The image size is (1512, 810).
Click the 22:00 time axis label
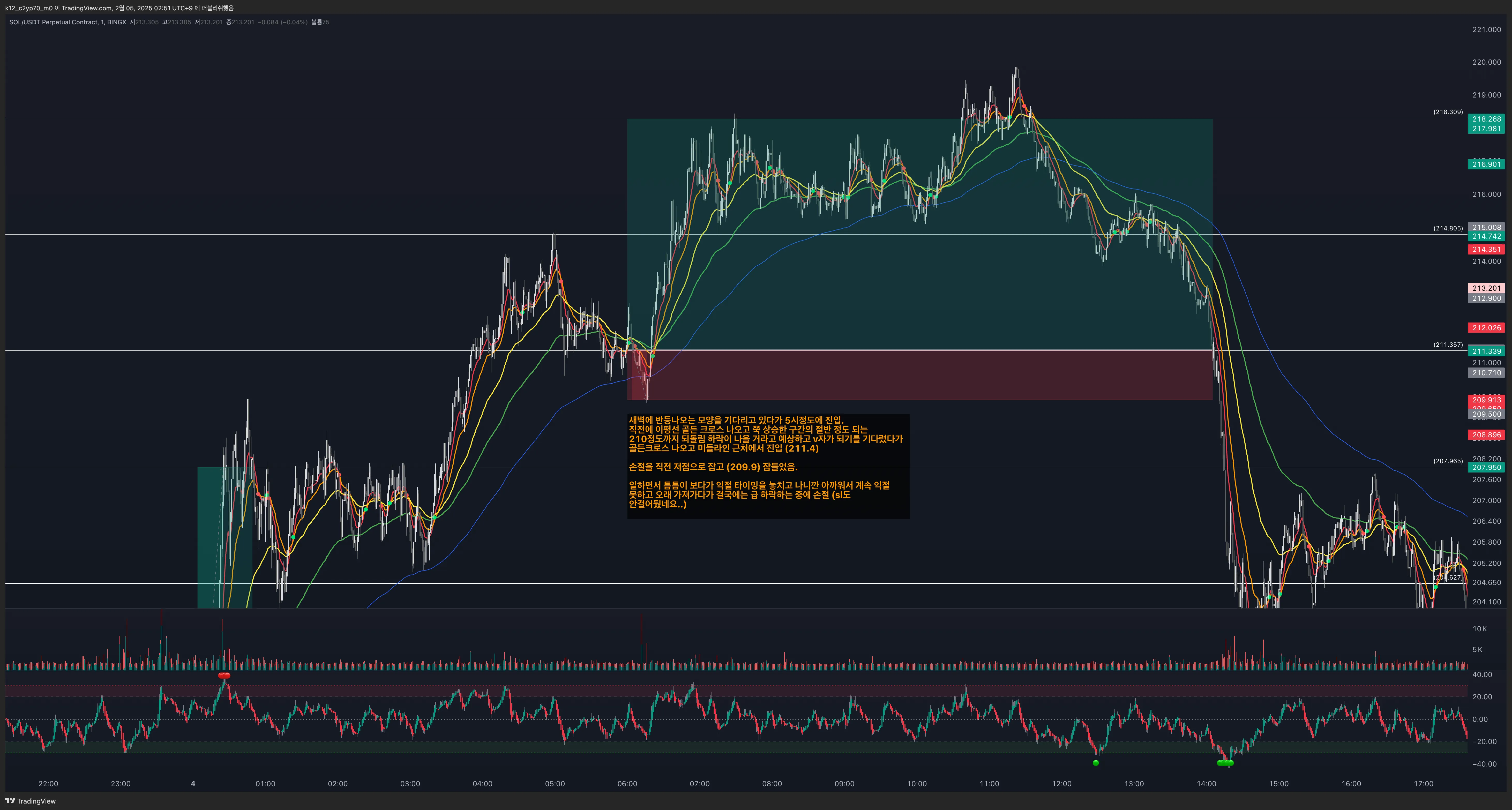tap(48, 784)
